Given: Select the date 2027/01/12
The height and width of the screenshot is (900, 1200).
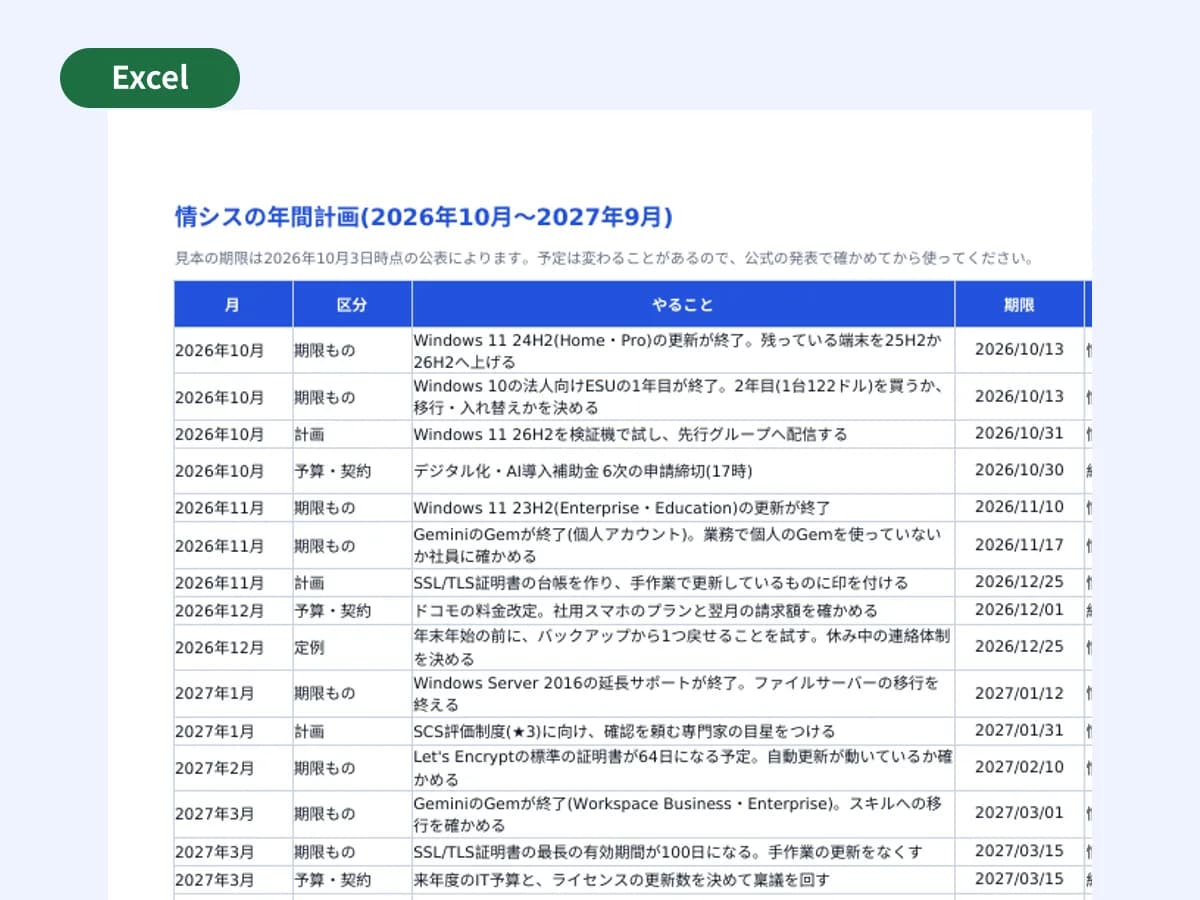Looking at the screenshot, I should pos(1019,693).
